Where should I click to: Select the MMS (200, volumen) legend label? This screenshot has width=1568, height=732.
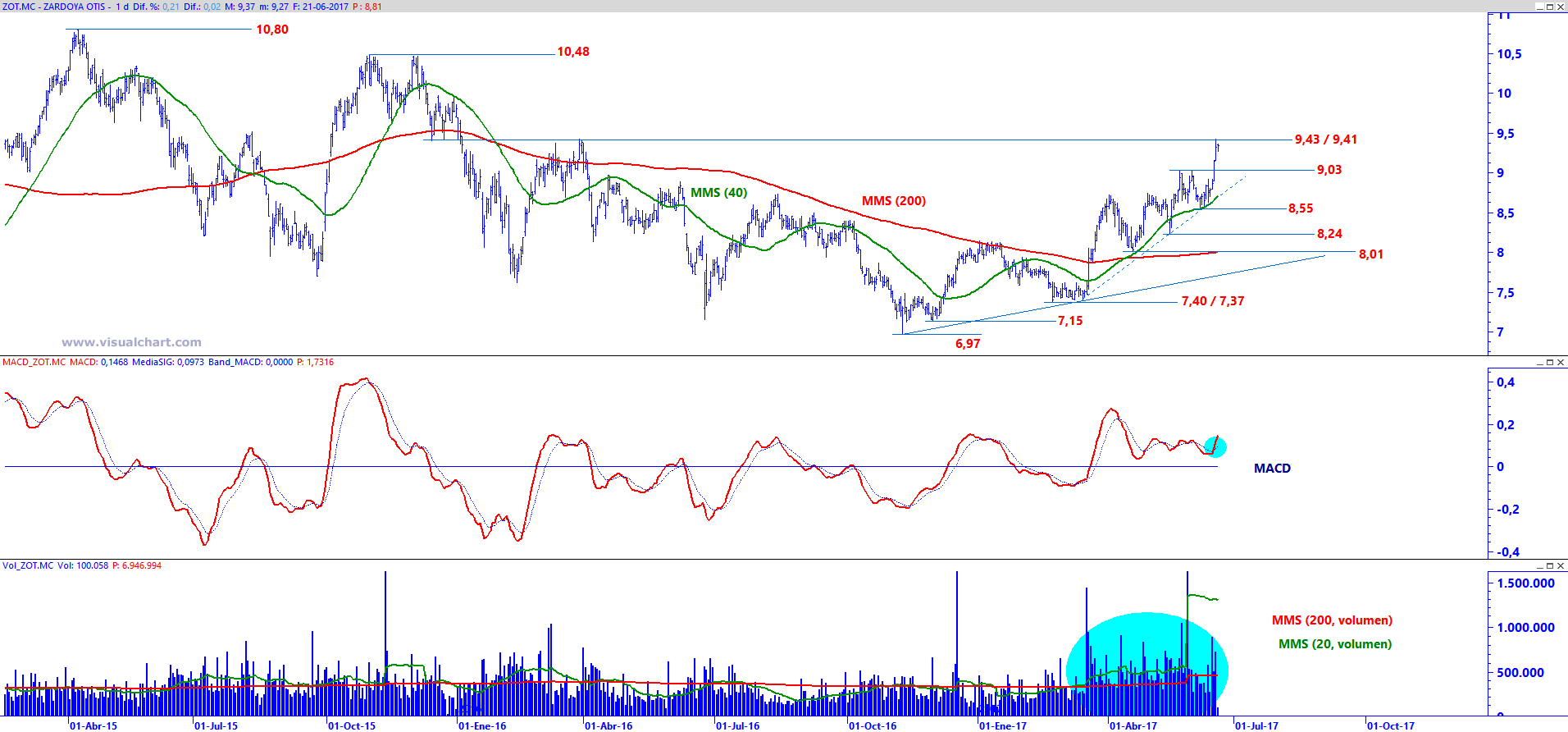(1333, 620)
